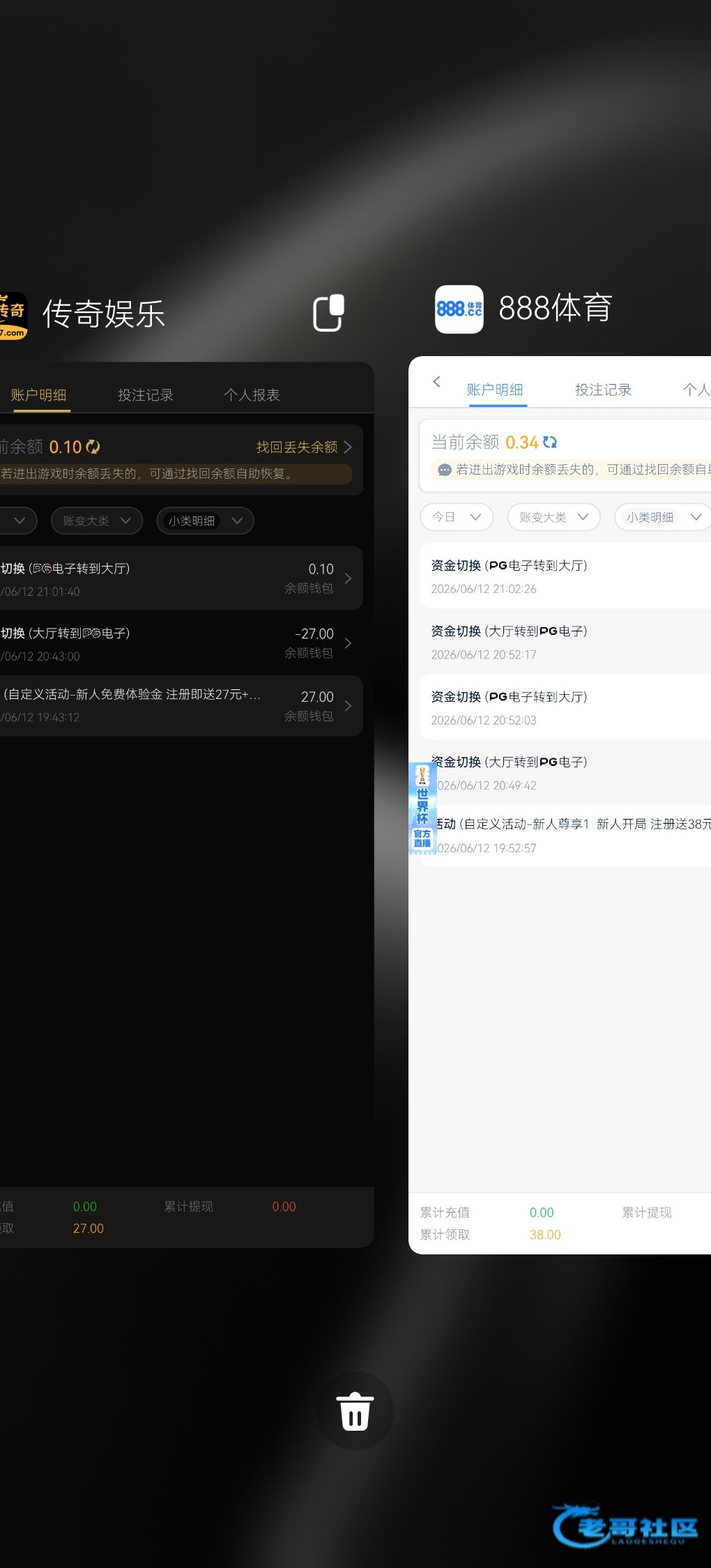Viewport: 711px width, 1568px height.
Task: Tap the chat bubble icon in the 888体育 notice
Action: 445,470
